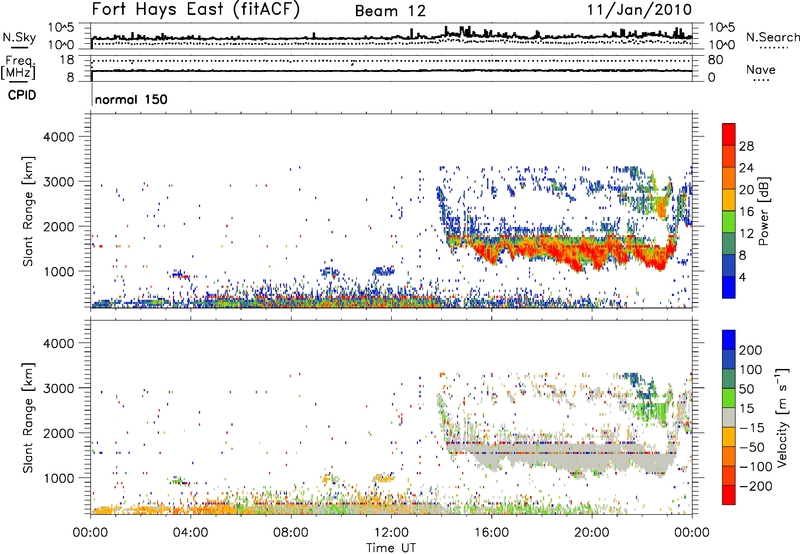Click the left '10^5' noise axis label
The image size is (800, 554).
[x=61, y=27]
